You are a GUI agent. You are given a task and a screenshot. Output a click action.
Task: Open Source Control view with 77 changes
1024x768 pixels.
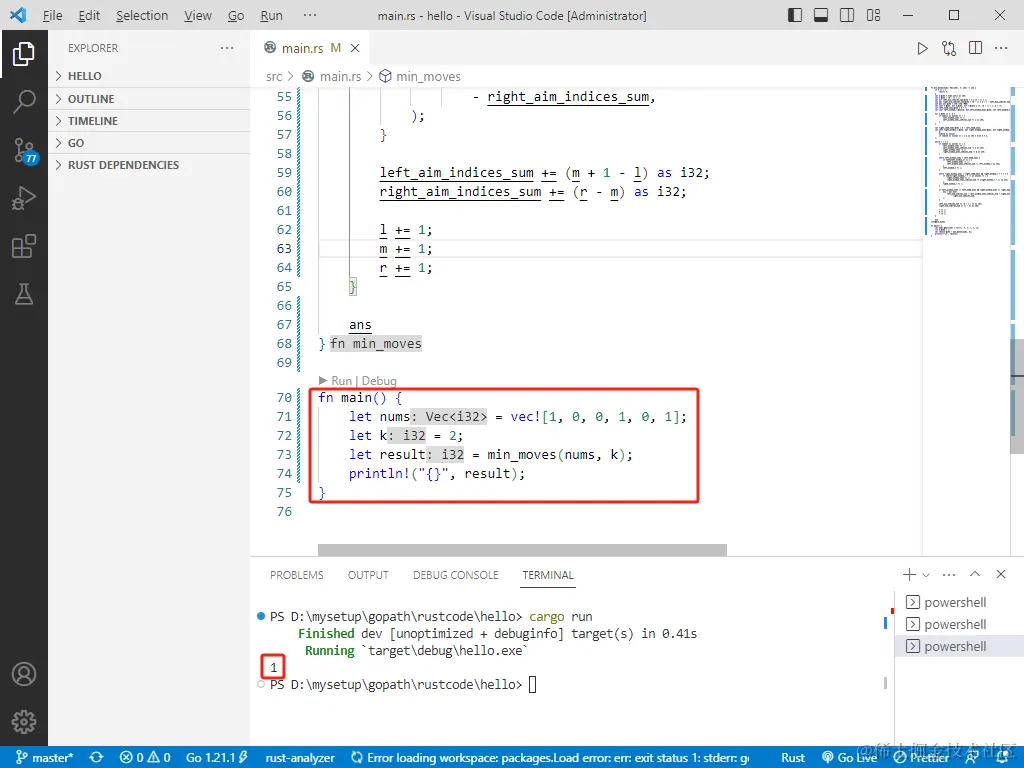(x=25, y=150)
